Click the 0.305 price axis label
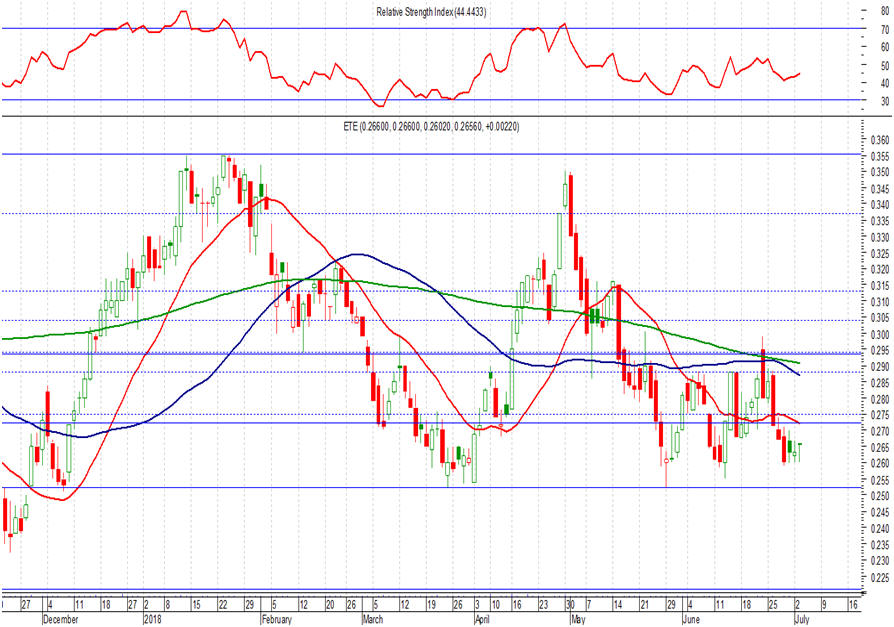 point(880,318)
